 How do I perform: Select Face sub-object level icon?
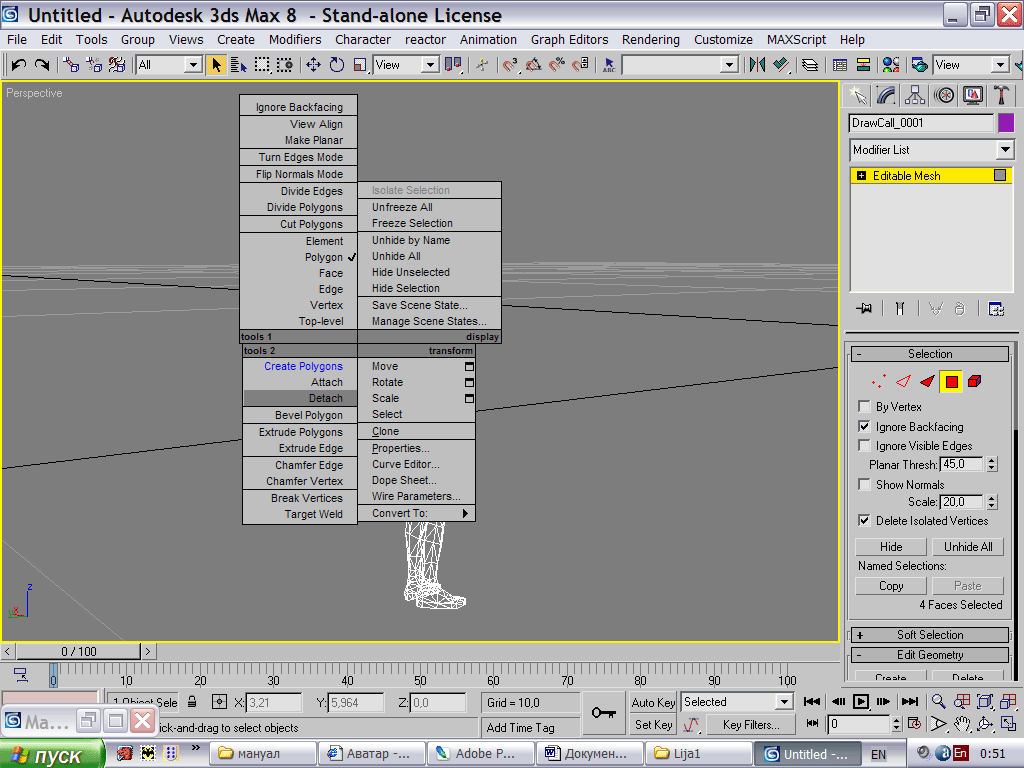[927, 381]
